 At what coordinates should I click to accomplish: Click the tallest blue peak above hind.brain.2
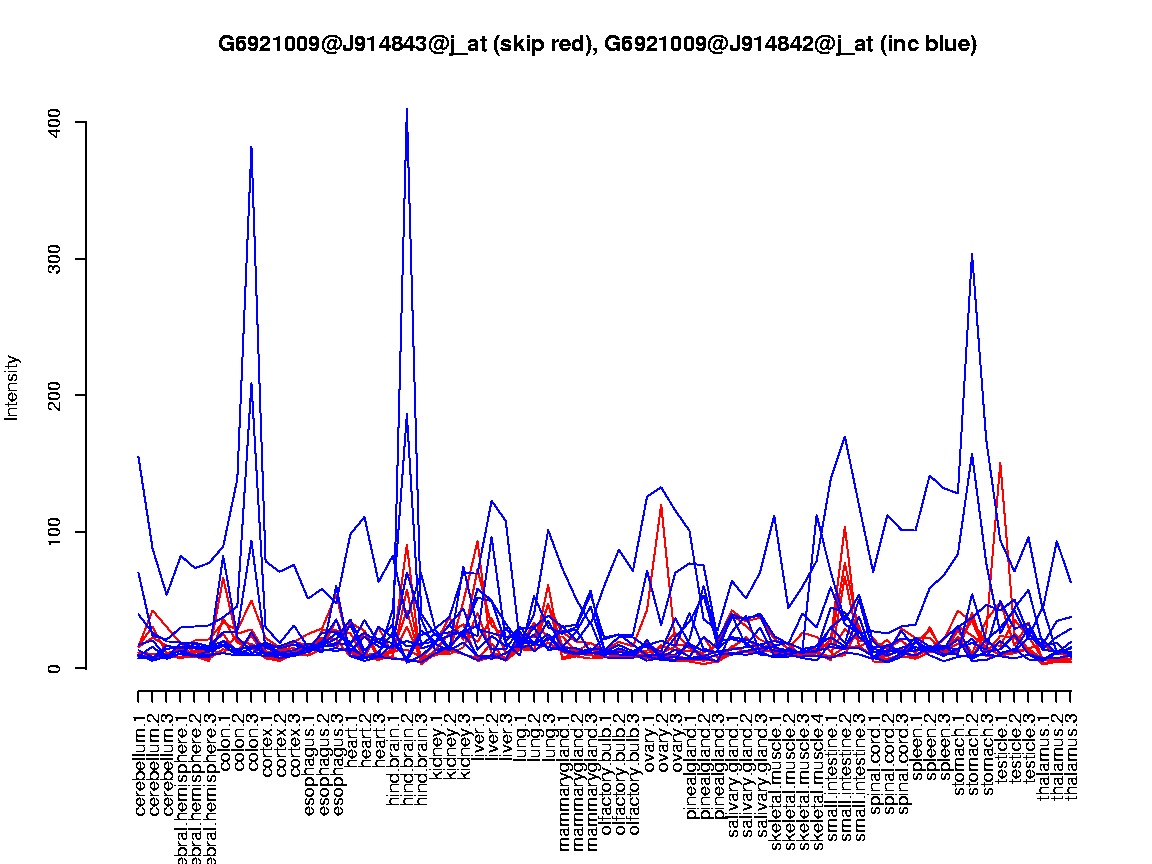pos(407,110)
